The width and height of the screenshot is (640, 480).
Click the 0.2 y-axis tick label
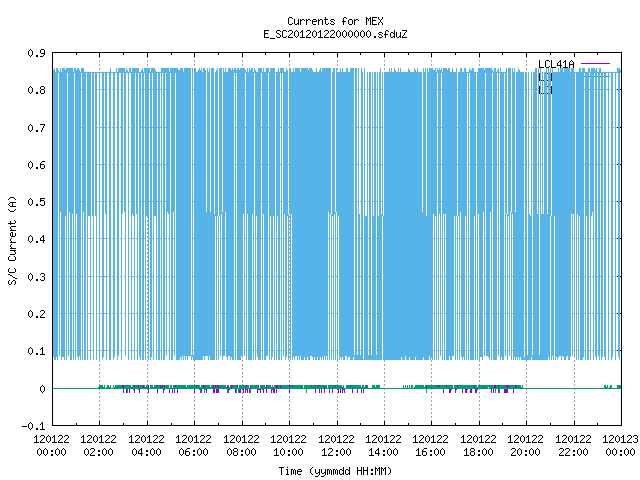[x=36, y=314]
